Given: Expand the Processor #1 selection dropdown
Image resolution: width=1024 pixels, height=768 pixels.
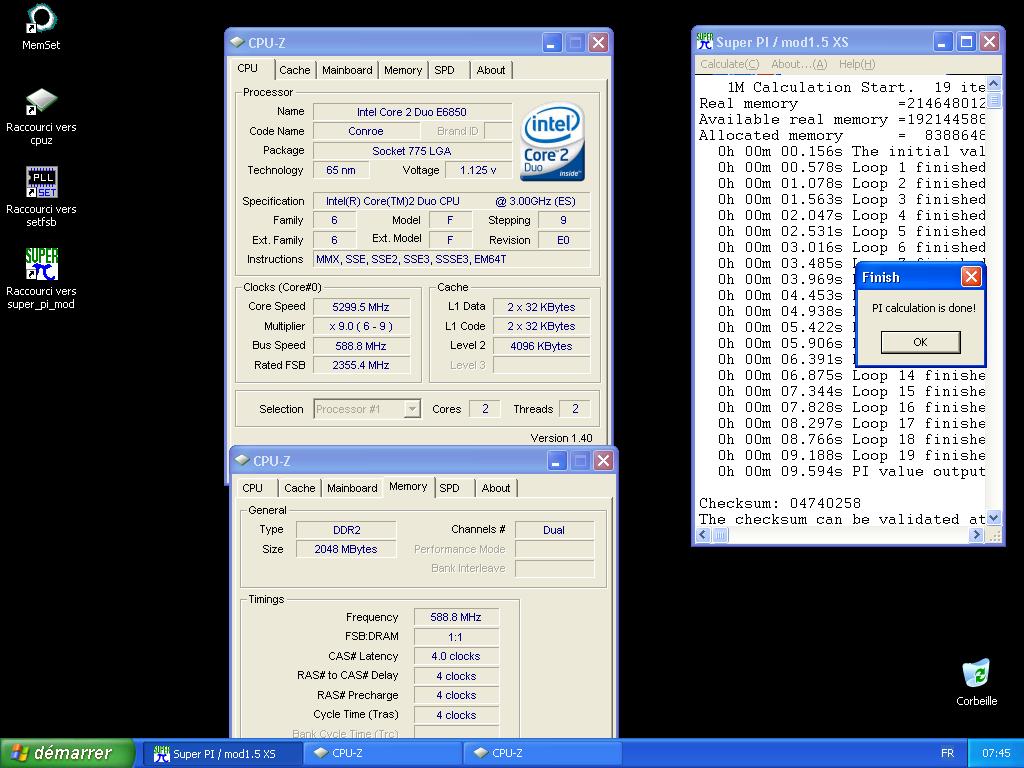Looking at the screenshot, I should click(x=411, y=409).
